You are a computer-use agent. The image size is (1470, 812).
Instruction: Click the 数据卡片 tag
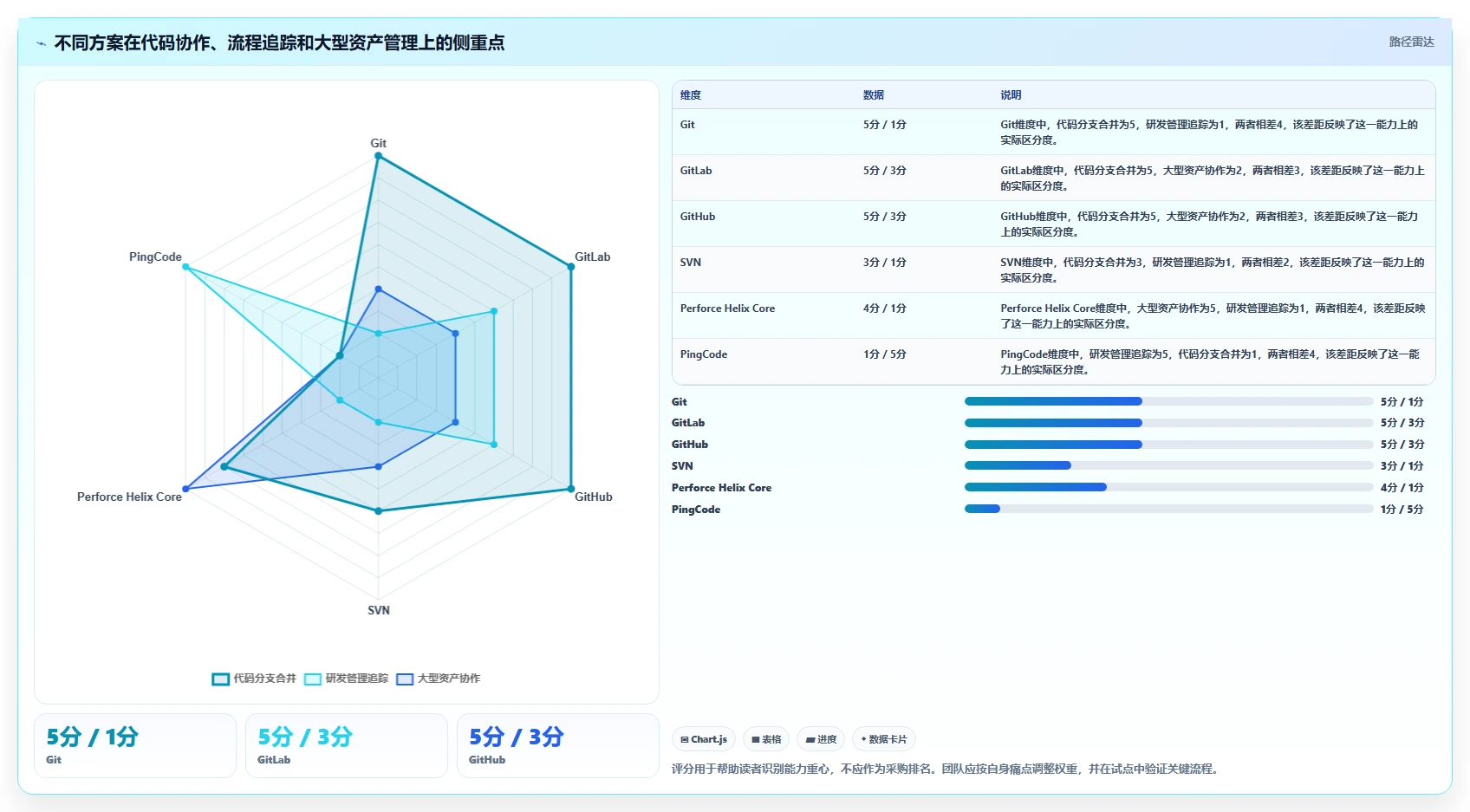(x=884, y=739)
